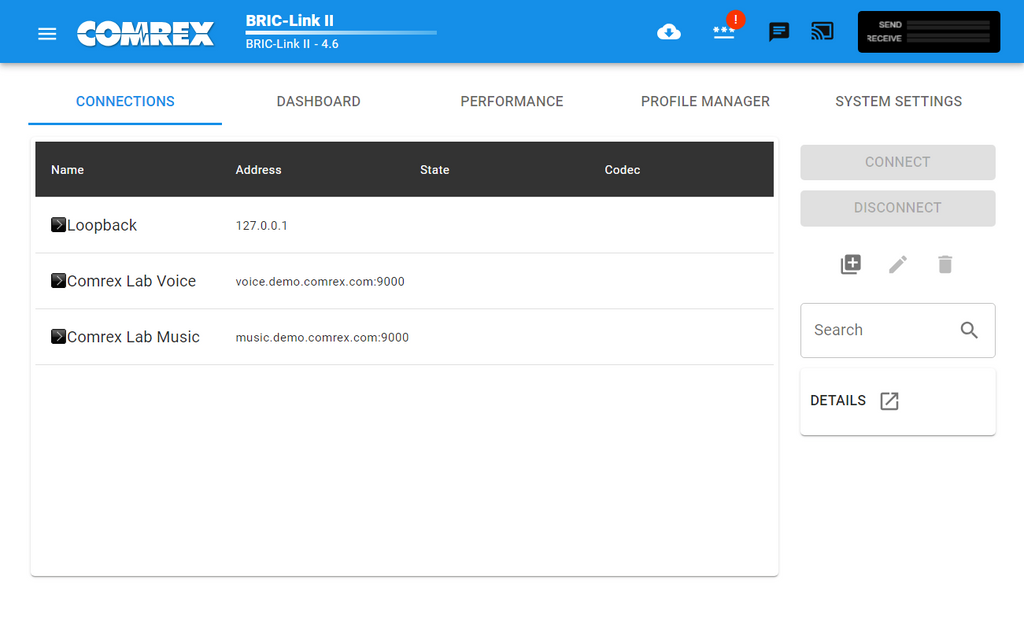This screenshot has height=624, width=1024.
Task: Open the password alert icon
Action: 724,32
